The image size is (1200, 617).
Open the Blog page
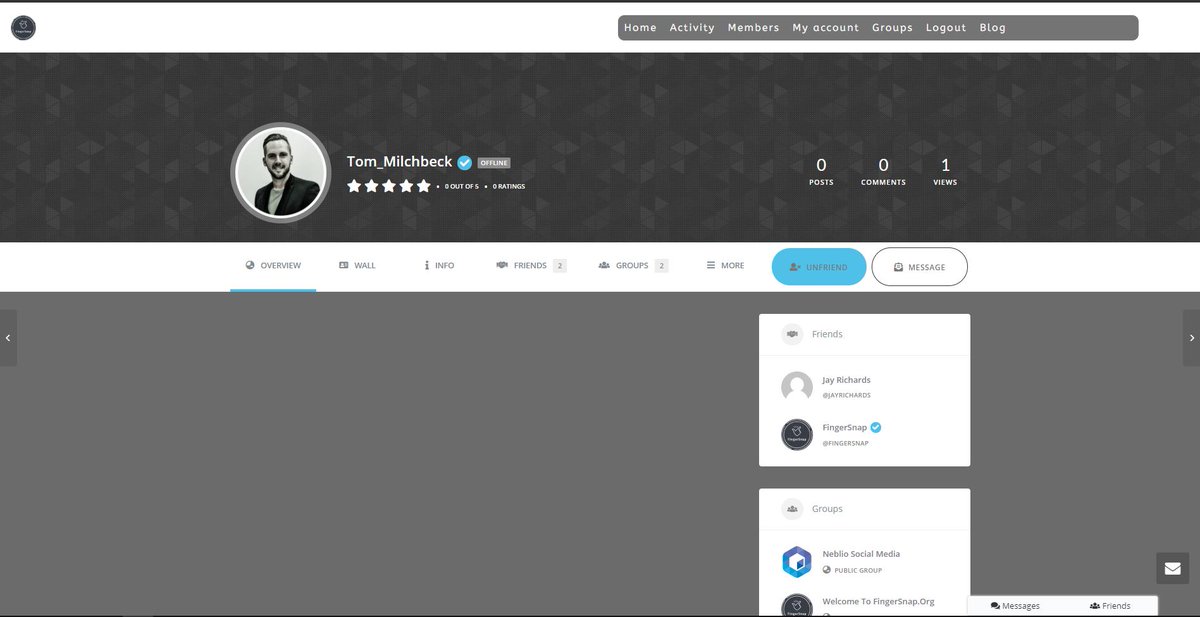[993, 28]
